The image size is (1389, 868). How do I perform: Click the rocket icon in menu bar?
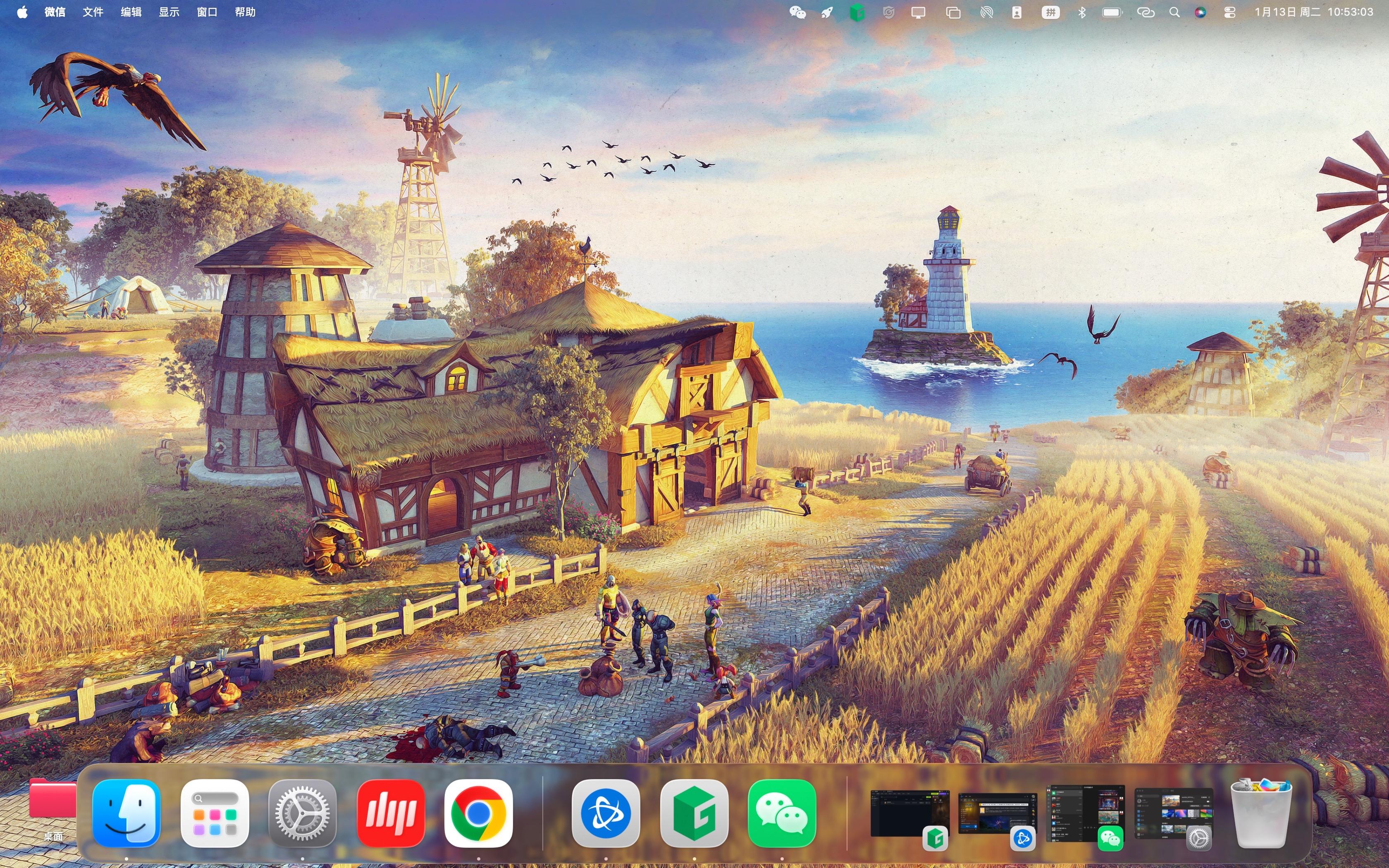coord(826,12)
